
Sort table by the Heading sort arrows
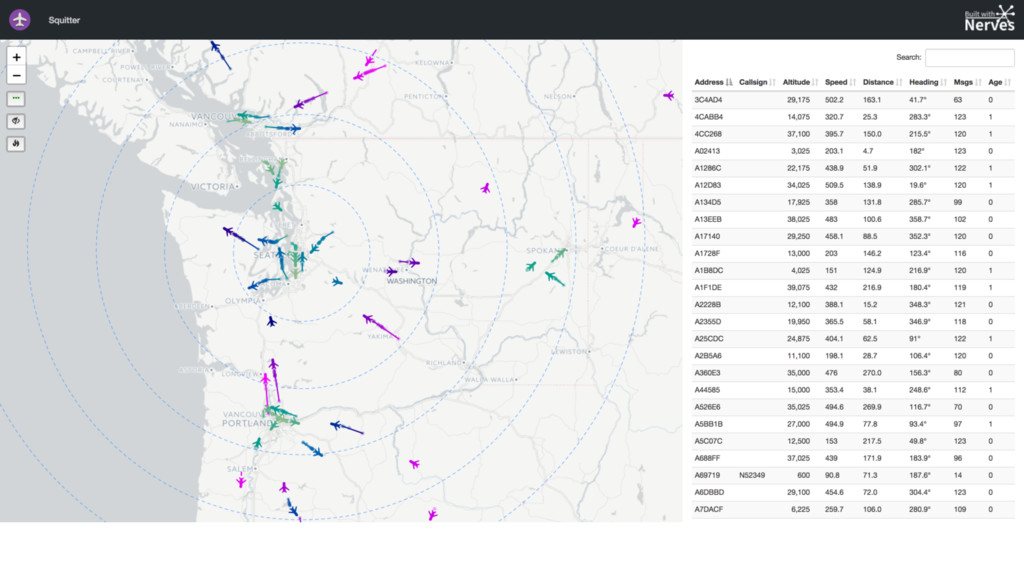point(944,82)
